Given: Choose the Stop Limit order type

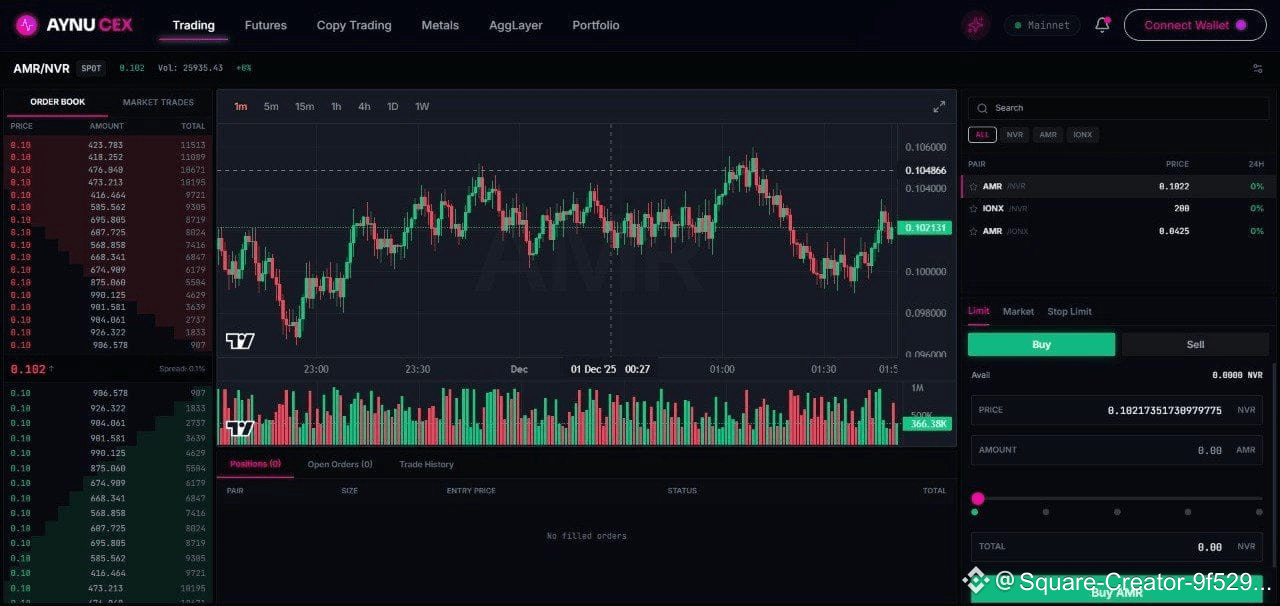Looking at the screenshot, I should (x=1069, y=311).
